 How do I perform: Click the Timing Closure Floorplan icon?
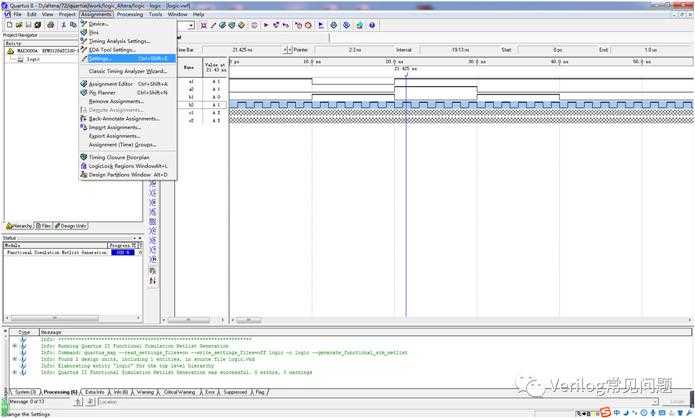[x=84, y=157]
